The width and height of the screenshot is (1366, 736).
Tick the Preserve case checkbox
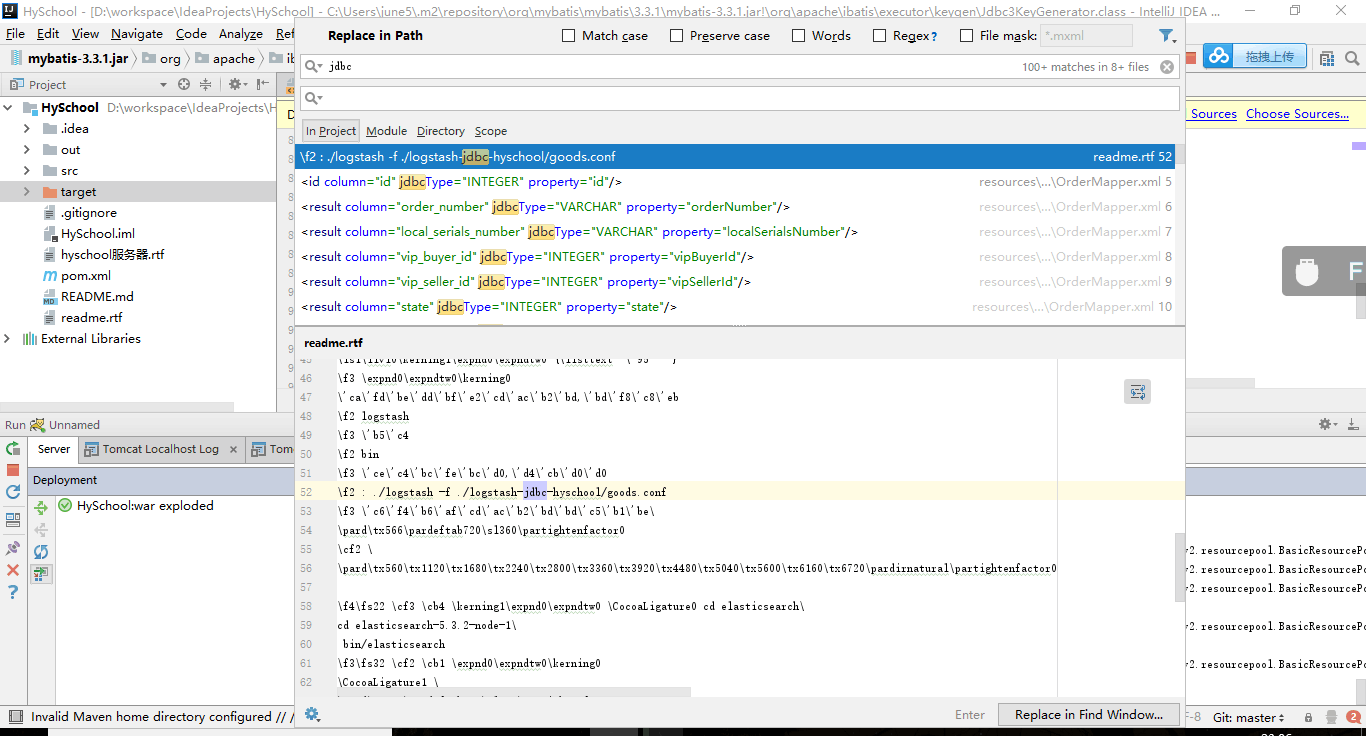click(676, 36)
